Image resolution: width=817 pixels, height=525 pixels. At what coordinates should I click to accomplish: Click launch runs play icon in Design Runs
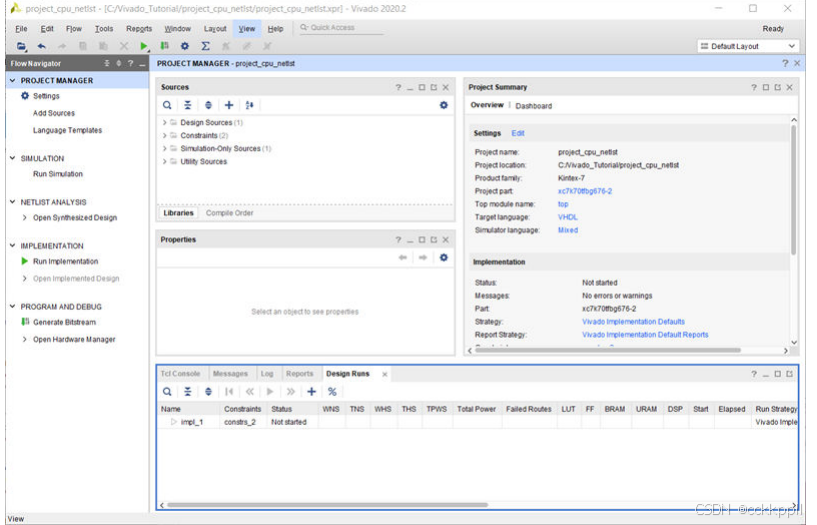(270, 392)
